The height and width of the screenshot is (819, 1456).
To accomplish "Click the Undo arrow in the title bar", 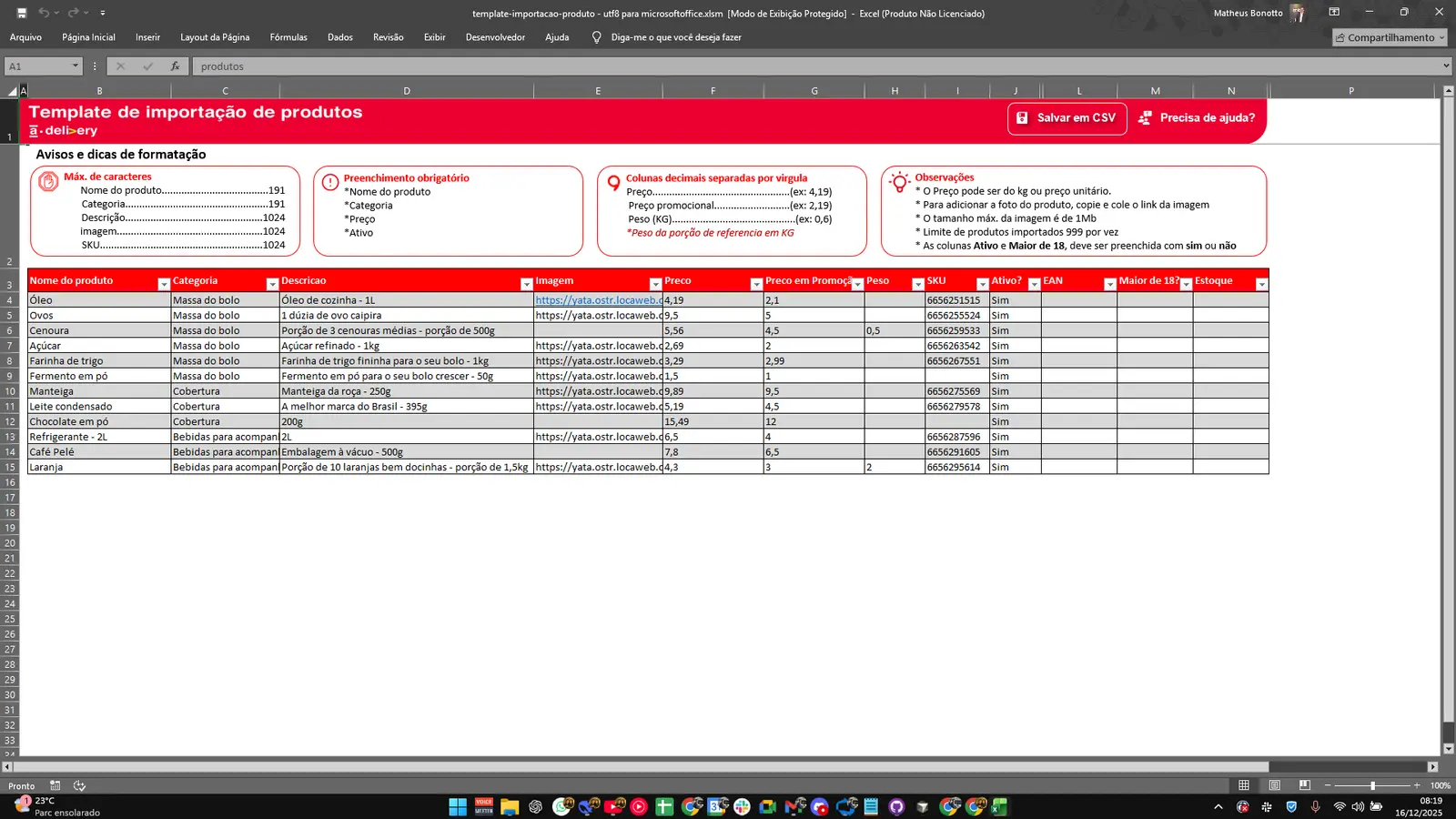I will (44, 13).
